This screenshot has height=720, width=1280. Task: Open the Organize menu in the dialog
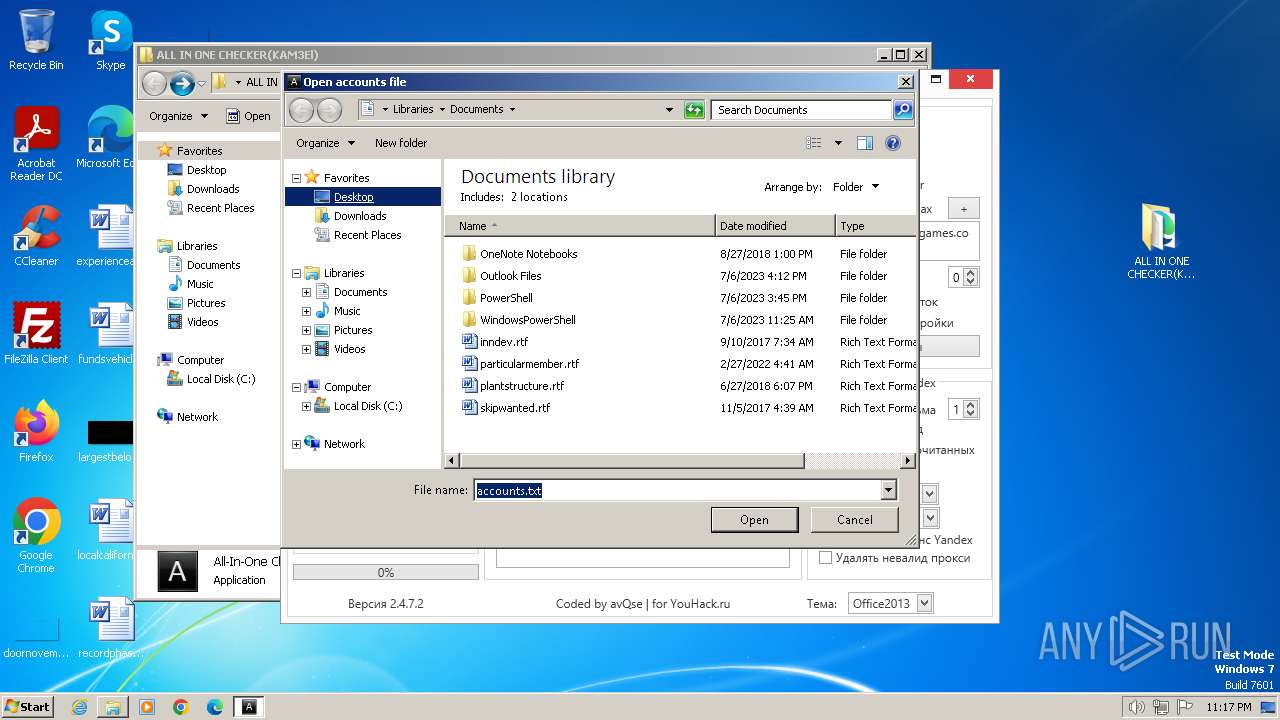[325, 143]
